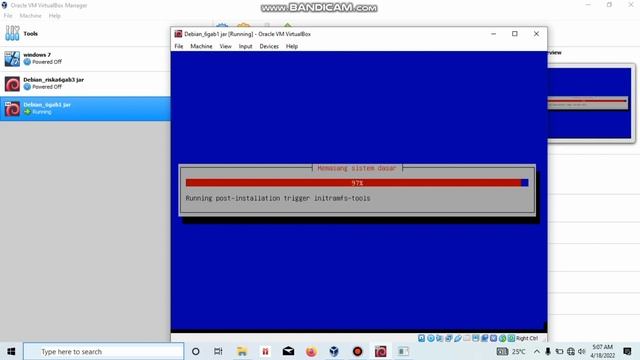Click the status text 'Running post-installation trigger initramfs-tools'
Screen dimensions: 640x360
tap(278, 198)
